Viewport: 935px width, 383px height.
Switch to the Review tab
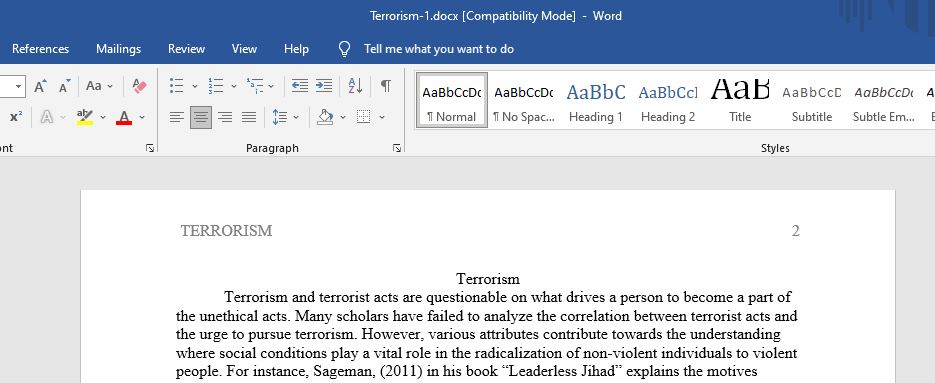tap(187, 49)
